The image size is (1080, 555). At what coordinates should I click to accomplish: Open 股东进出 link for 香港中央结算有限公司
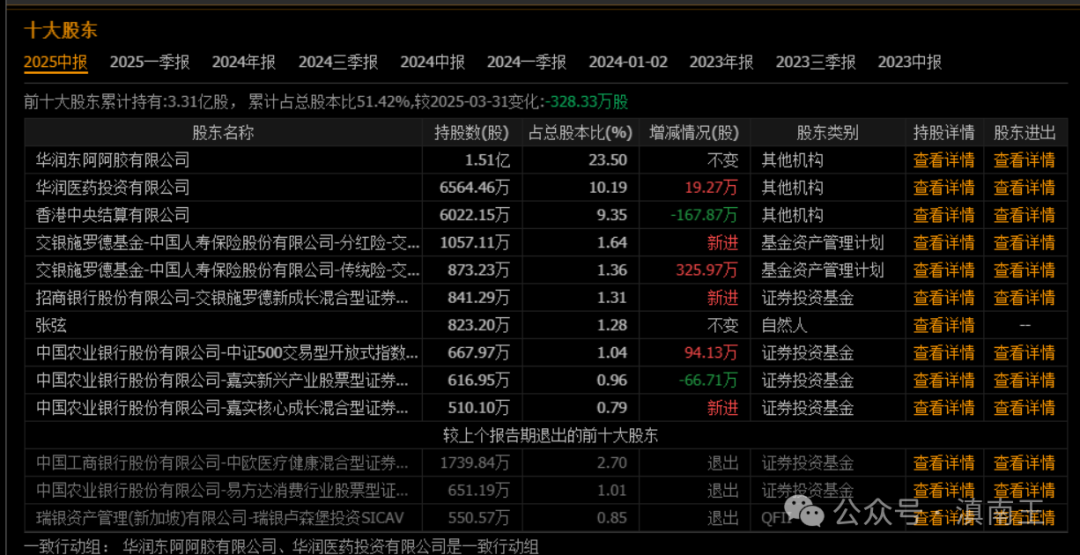pos(1024,215)
